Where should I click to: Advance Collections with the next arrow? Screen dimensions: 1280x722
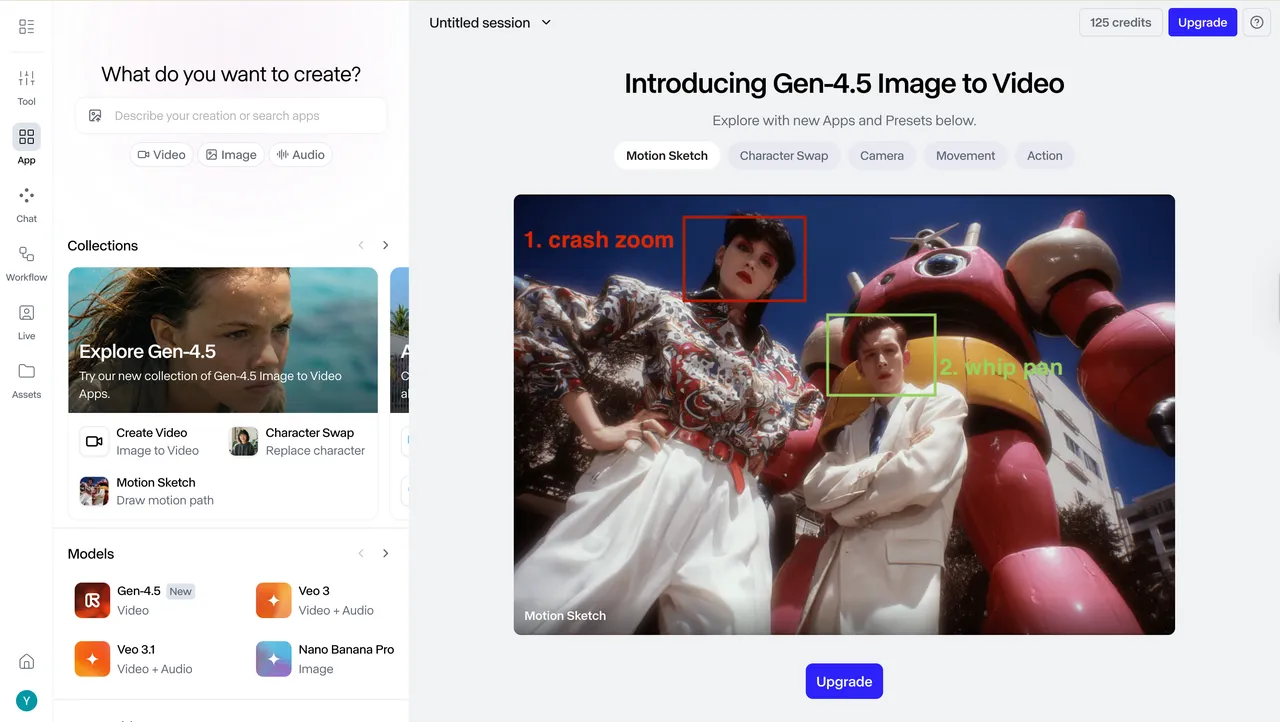(x=386, y=246)
